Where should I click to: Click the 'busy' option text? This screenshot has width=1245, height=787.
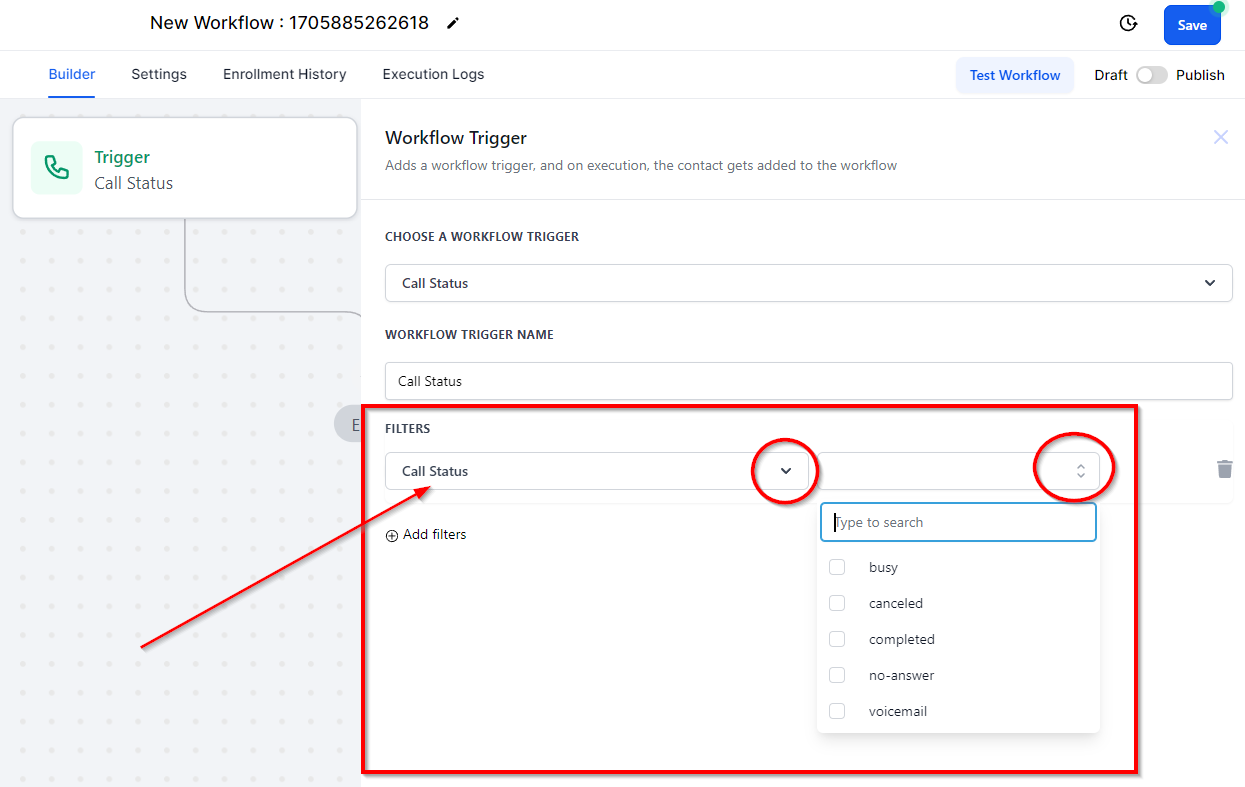(x=883, y=567)
